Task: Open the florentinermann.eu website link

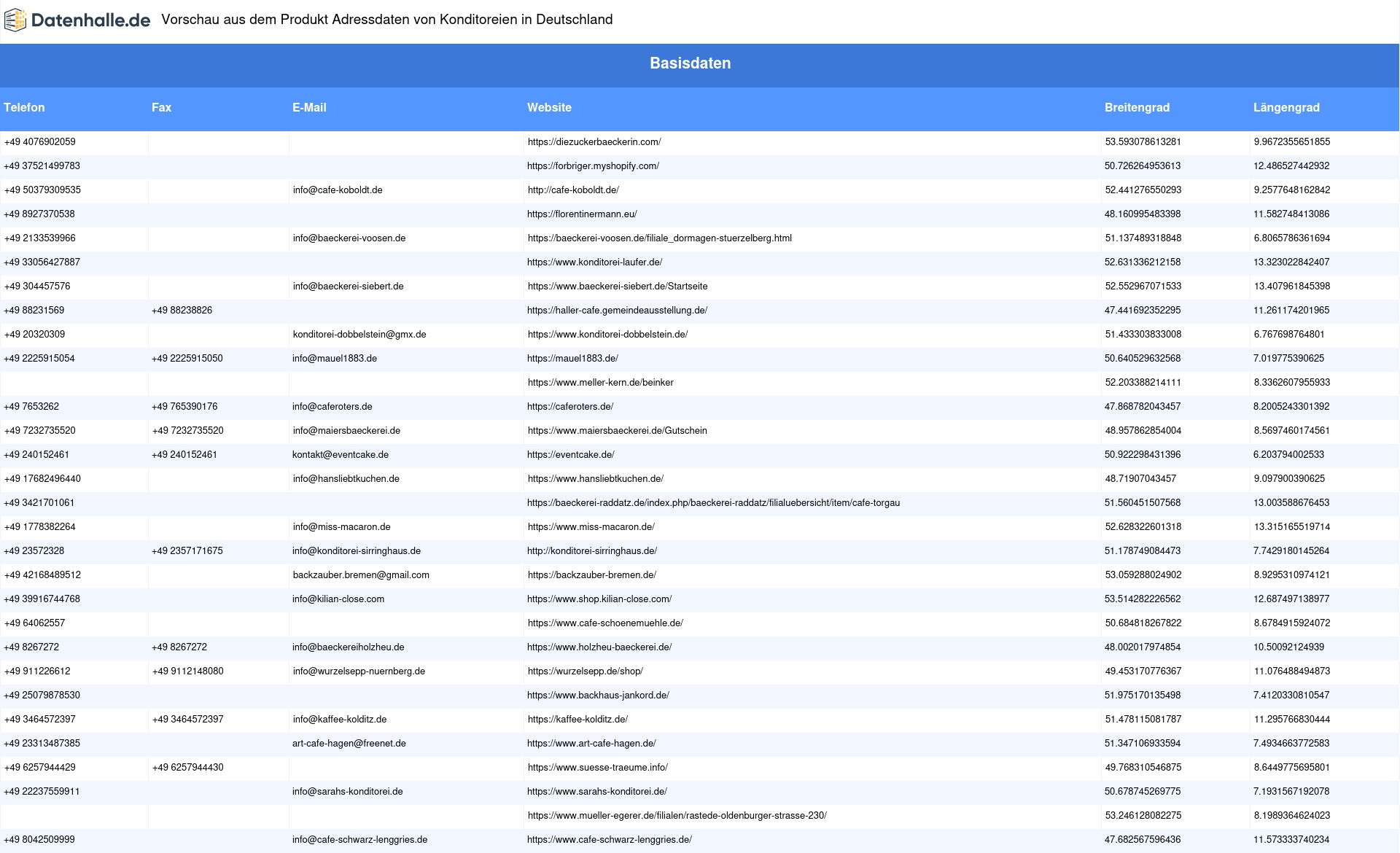Action: [x=582, y=214]
